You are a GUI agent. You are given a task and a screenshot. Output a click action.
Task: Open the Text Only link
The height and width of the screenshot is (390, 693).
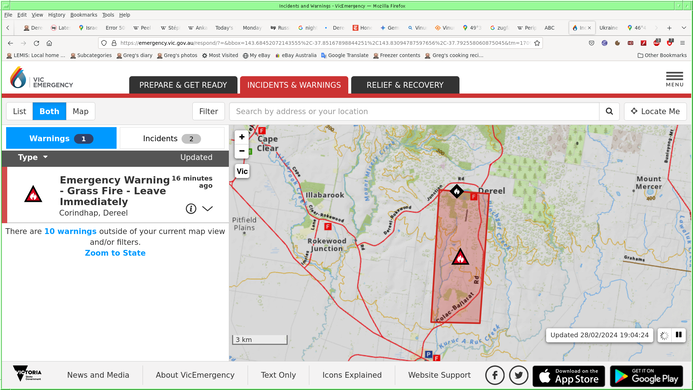278,375
